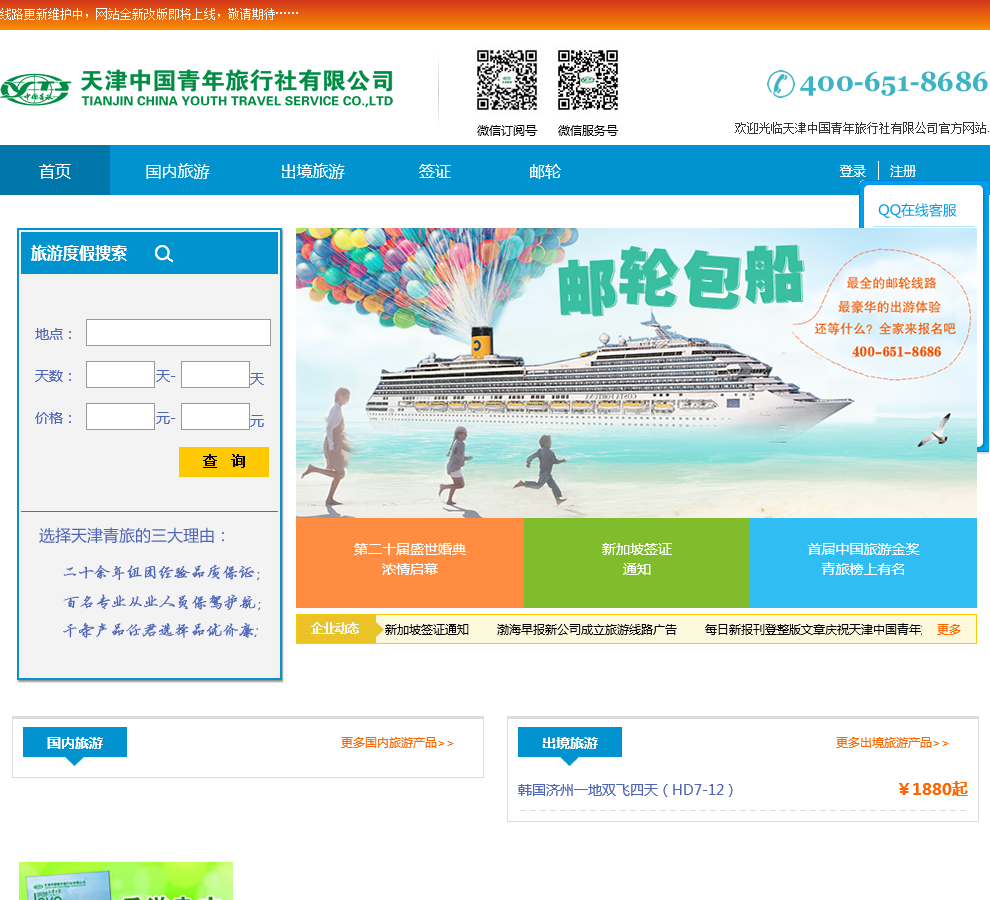Viewport: 990px width, 900px height.
Task: Click the Tianjin China Youth Travel logo
Action: [x=197, y=88]
